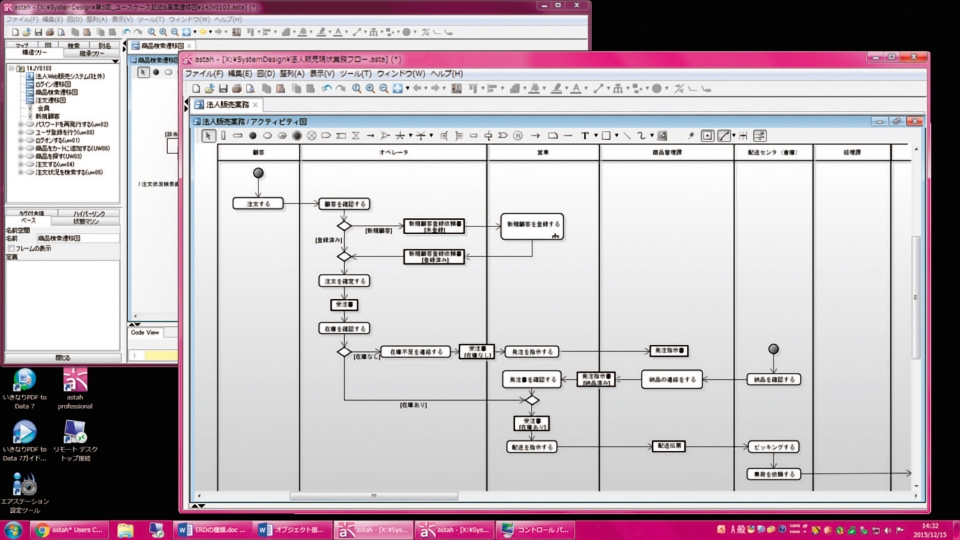Select ログイン遷移図 item in structure tree
Image resolution: width=960 pixels, height=540 pixels.
point(53,84)
